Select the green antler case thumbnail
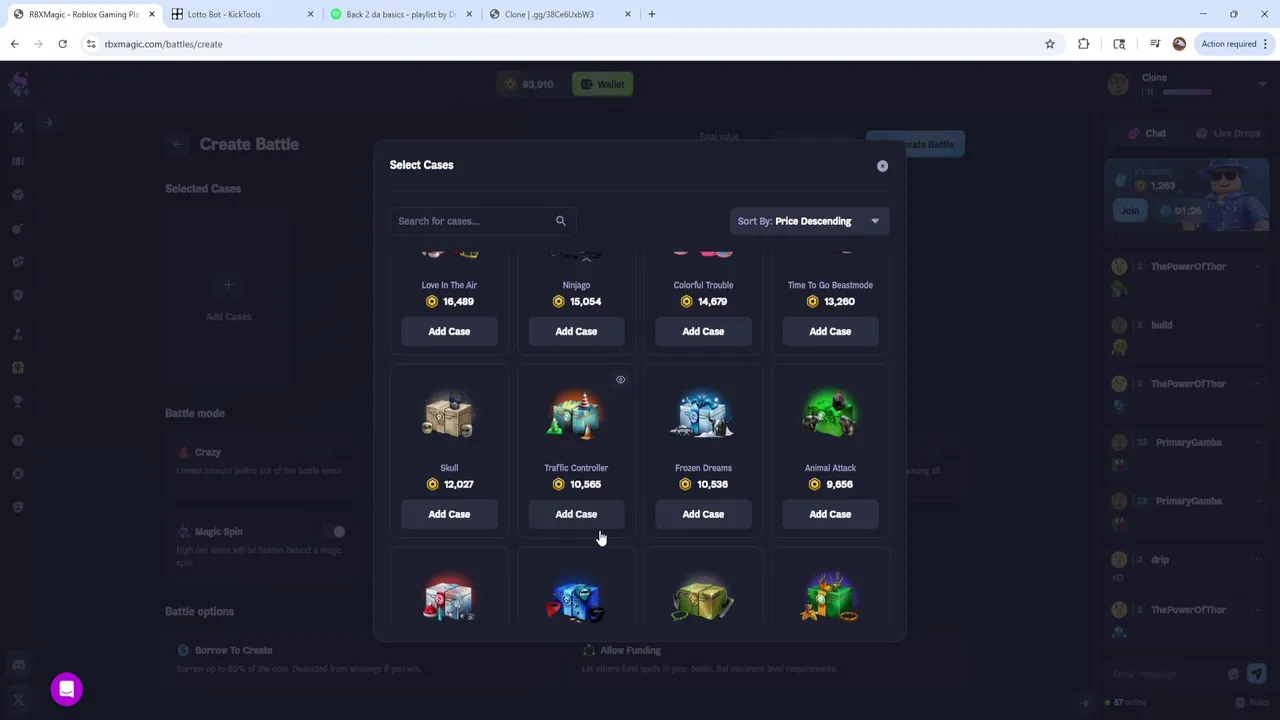Image resolution: width=1280 pixels, height=720 pixels. (x=830, y=598)
